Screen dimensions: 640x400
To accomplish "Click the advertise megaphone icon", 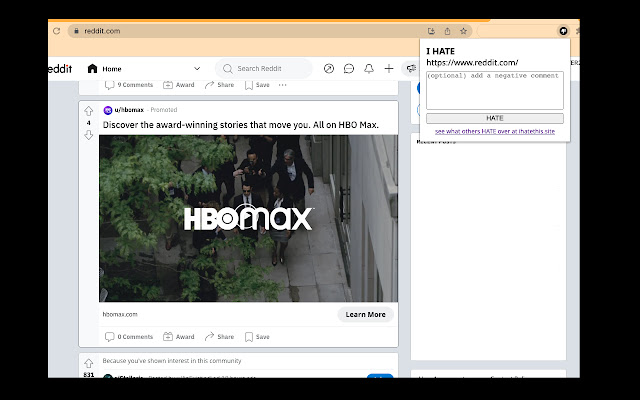I will tap(411, 69).
